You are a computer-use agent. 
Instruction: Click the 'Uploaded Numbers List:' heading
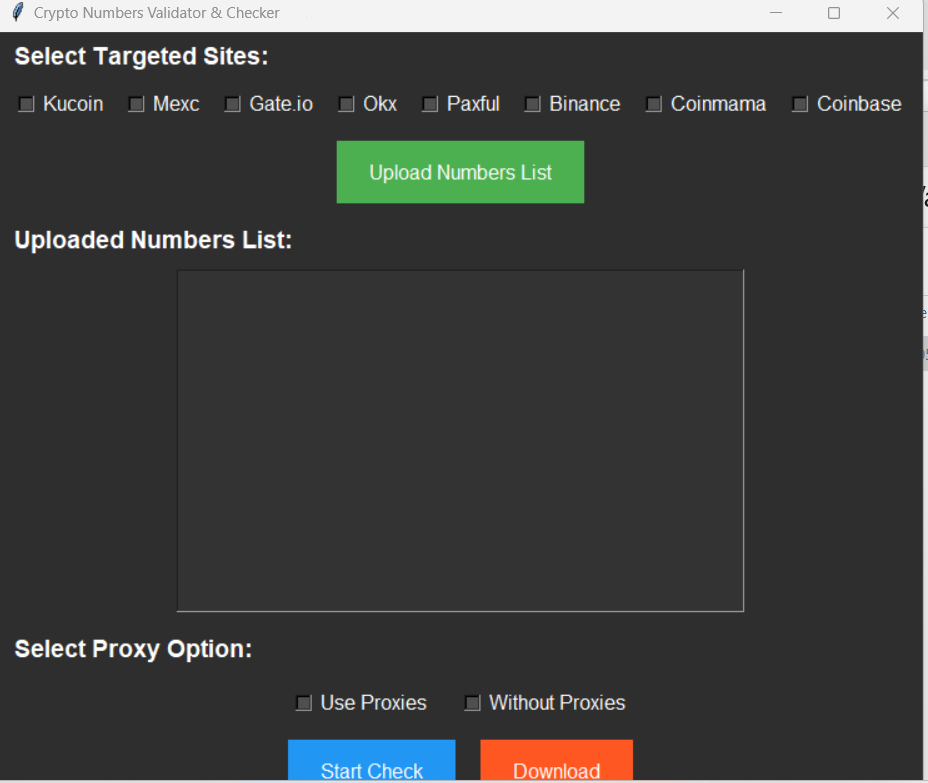[x=153, y=240]
